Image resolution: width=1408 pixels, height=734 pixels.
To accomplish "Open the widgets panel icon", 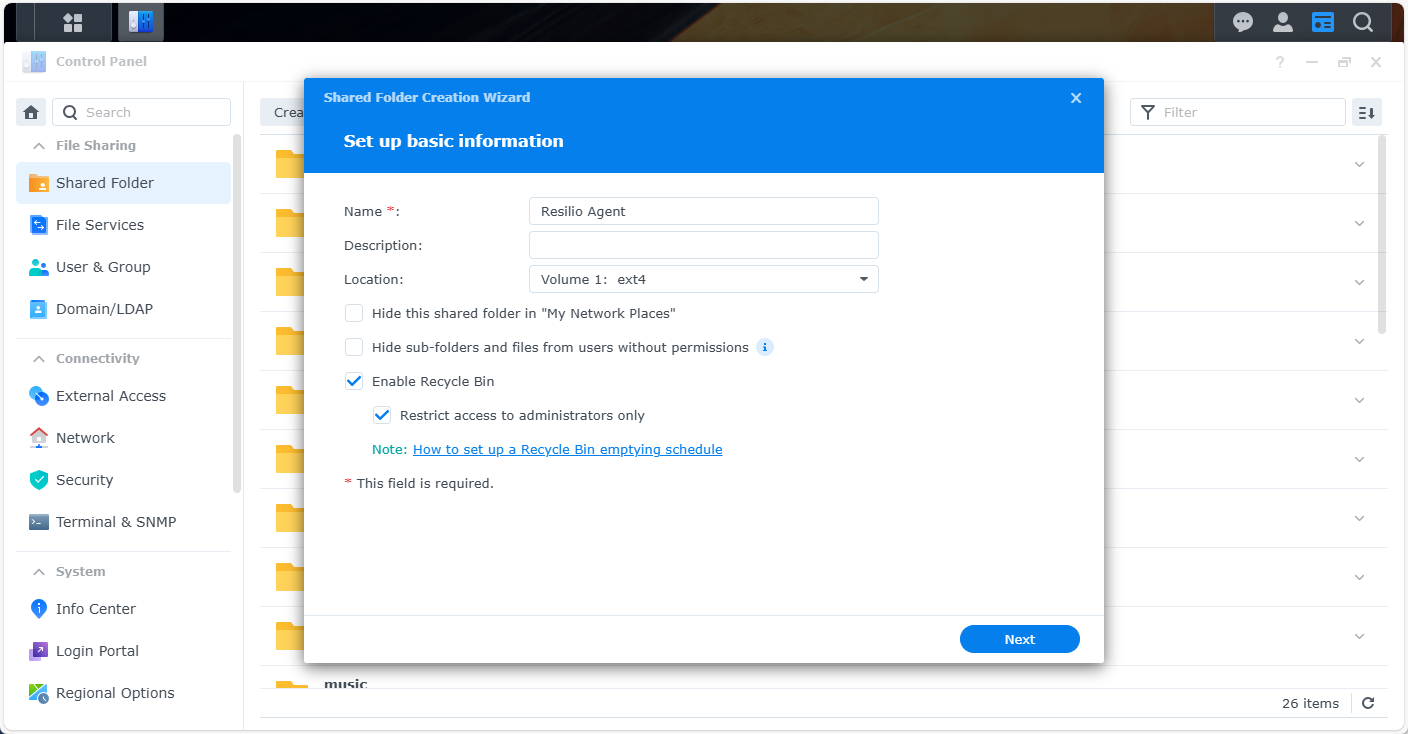I will coord(1323,22).
